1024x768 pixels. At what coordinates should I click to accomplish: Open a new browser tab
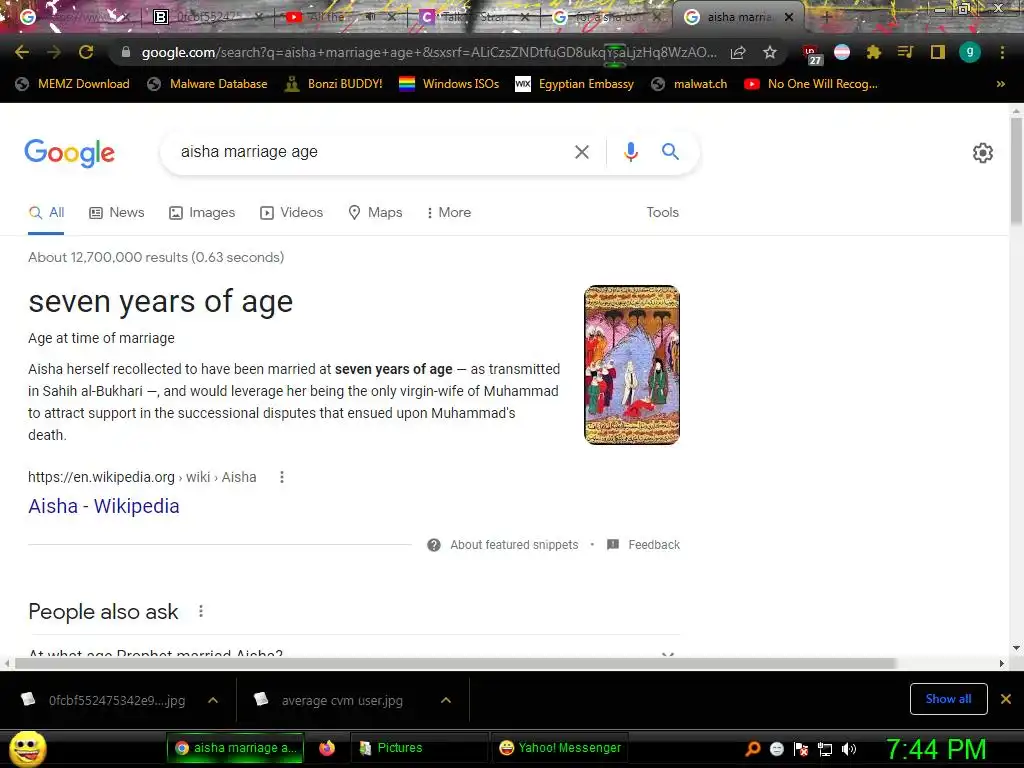tap(826, 18)
